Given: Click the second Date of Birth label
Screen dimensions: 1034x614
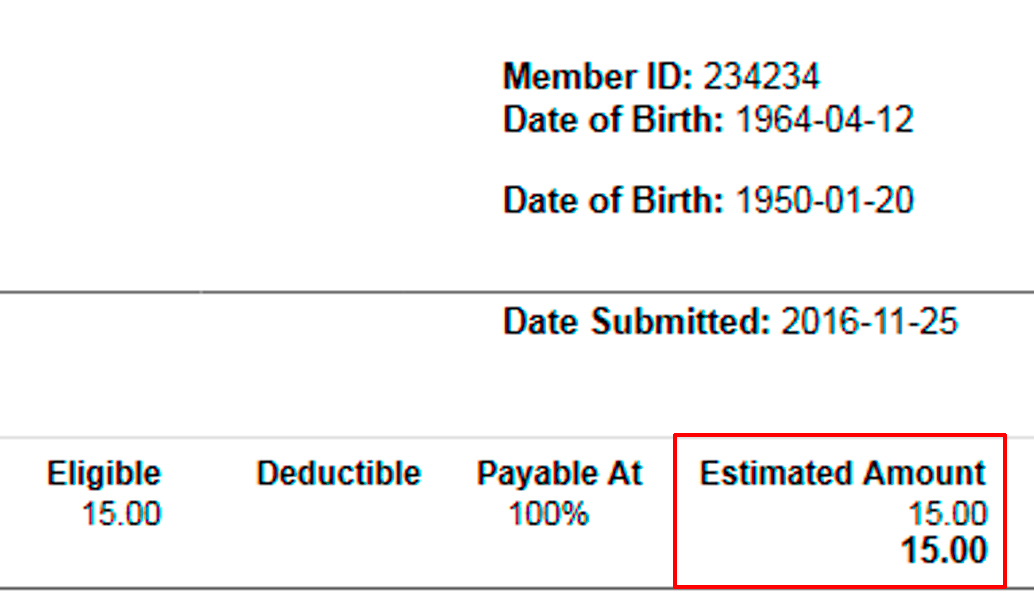Looking at the screenshot, I should click(613, 200).
